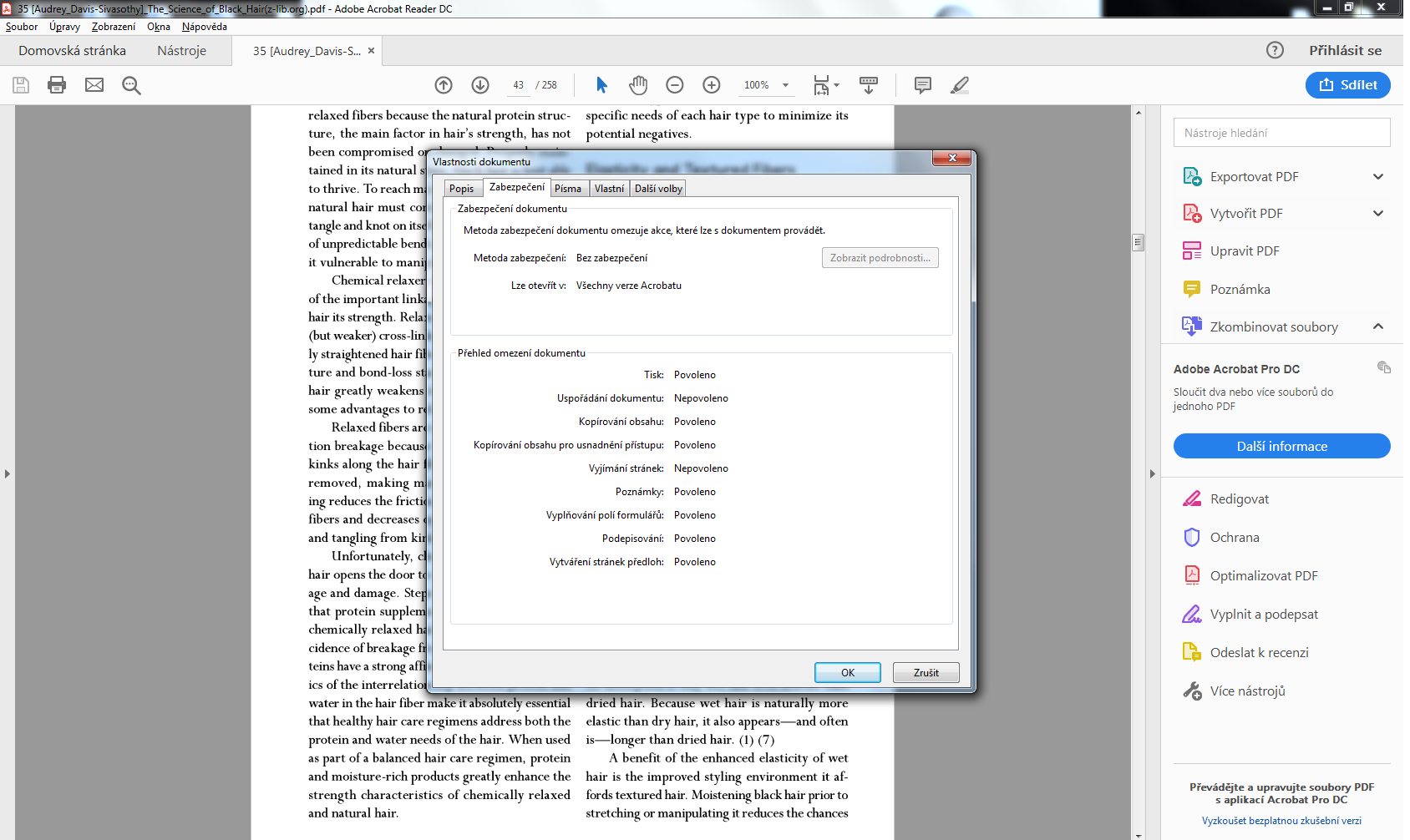Click the Nástroje hledání search field
The width and height of the screenshot is (1410, 840).
[1282, 133]
